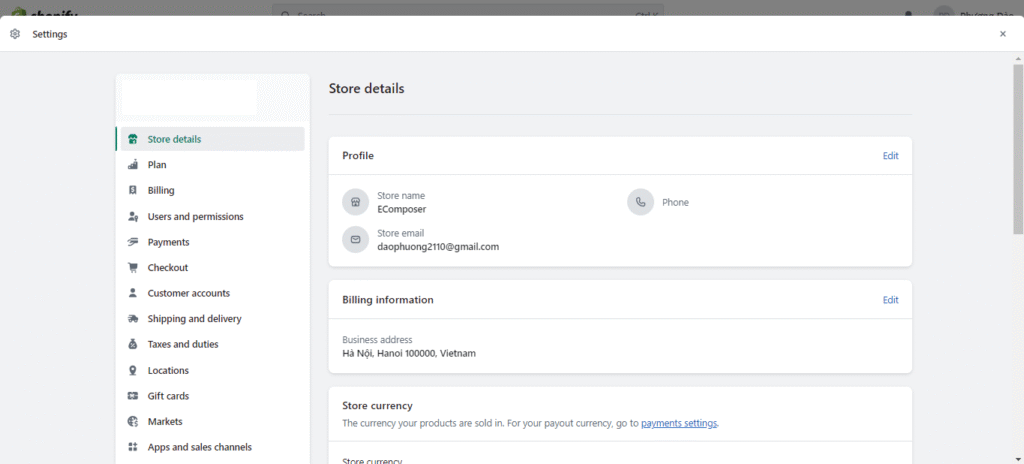
Task: Click the Shipping and delivery truck icon
Action: (x=133, y=319)
